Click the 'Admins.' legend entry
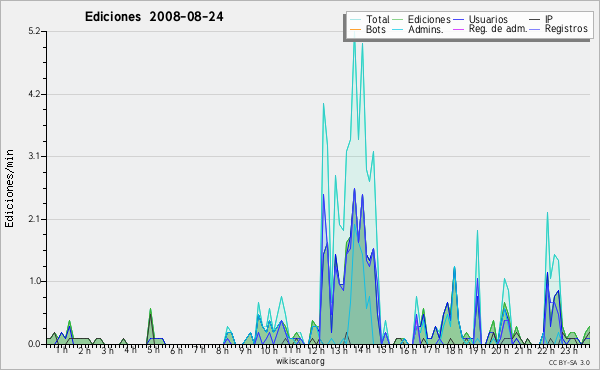The image size is (600, 370). pos(426,29)
